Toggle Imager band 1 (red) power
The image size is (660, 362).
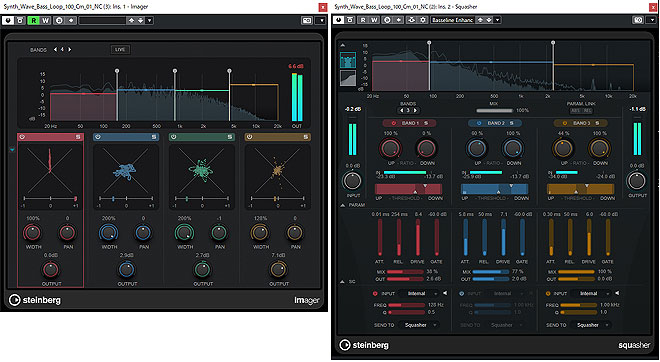[x=22, y=137]
